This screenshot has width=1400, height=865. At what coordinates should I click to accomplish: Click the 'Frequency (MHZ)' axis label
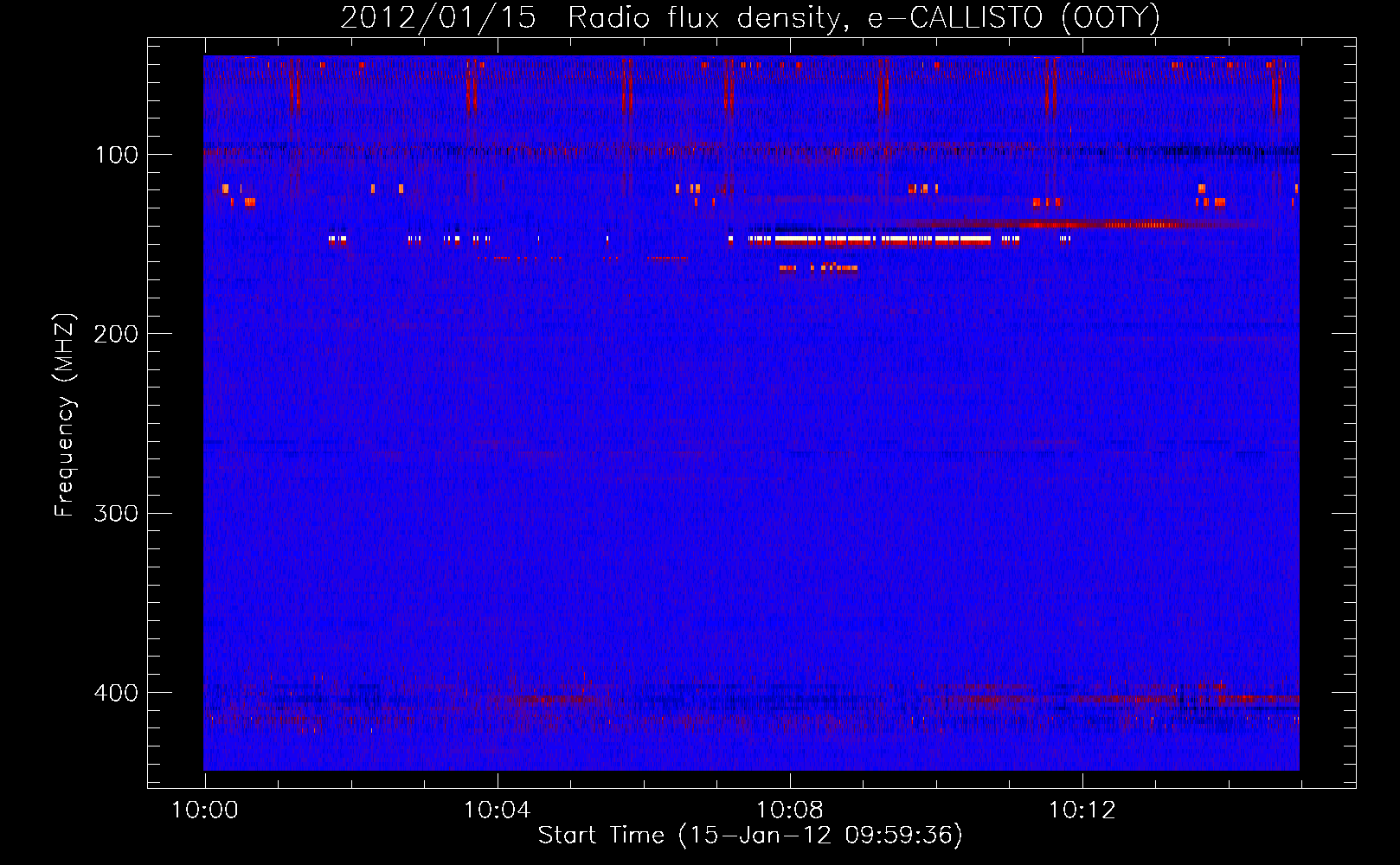(65, 415)
